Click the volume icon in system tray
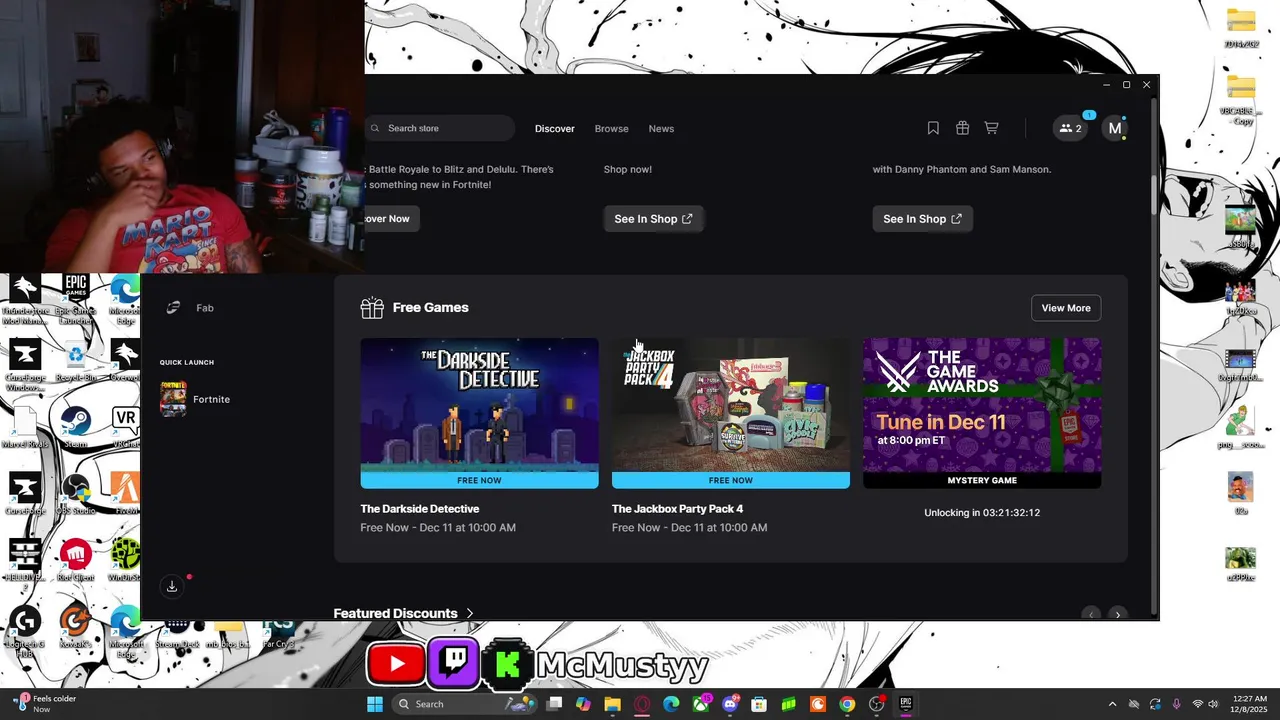Screen dimensions: 1280x720 pyautogui.click(x=1213, y=704)
